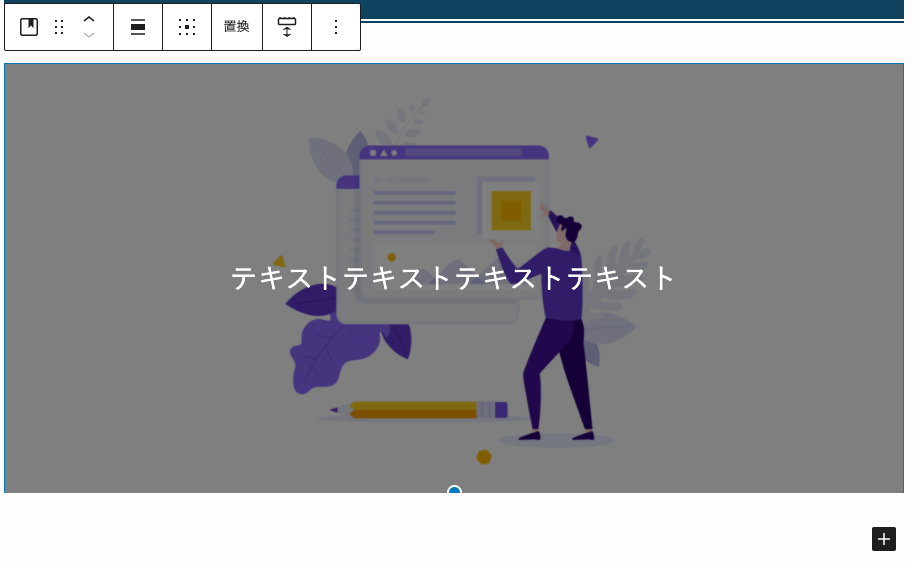Open the content position grid selector

pyautogui.click(x=187, y=27)
